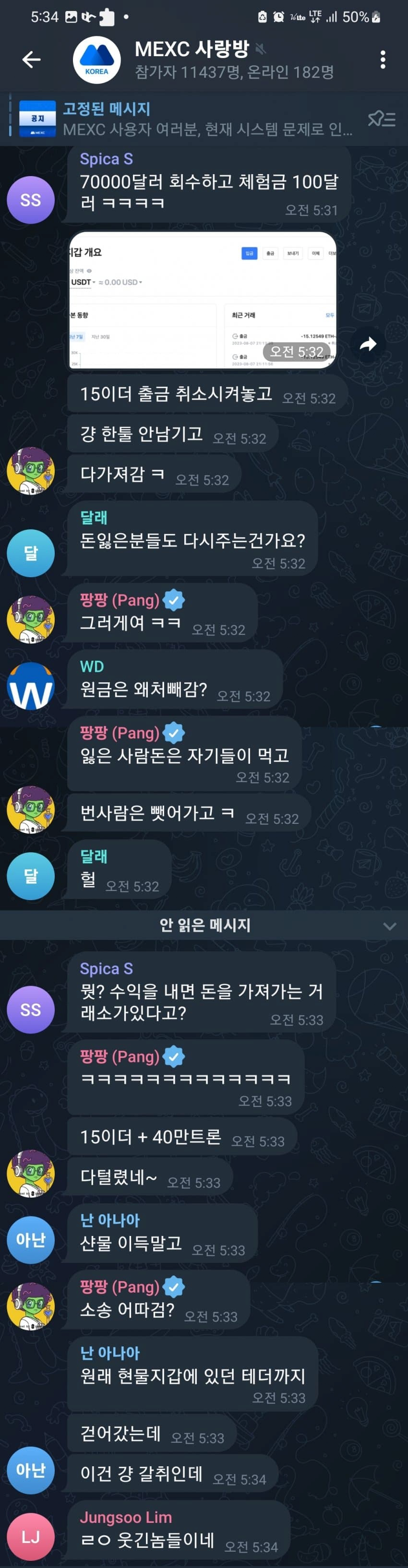Image resolution: width=408 pixels, height=1568 pixels.
Task: Tap the chevron on unread messages bar
Action: pyautogui.click(x=390, y=926)
